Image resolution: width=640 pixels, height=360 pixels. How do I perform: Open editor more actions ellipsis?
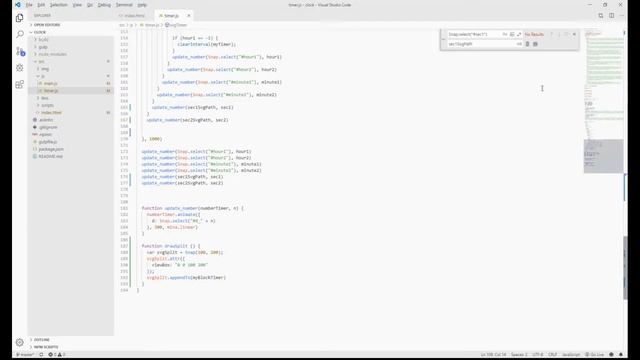[622, 16]
